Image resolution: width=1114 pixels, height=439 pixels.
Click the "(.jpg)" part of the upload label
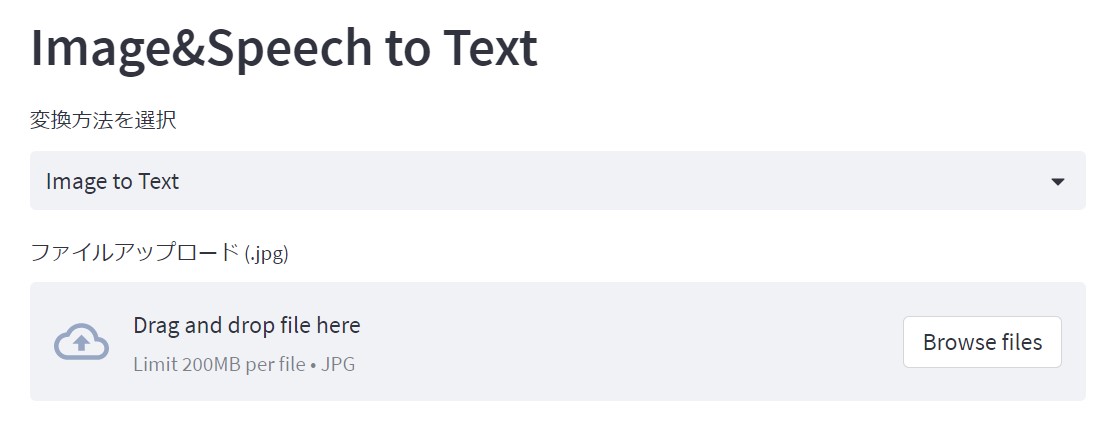[x=266, y=253]
